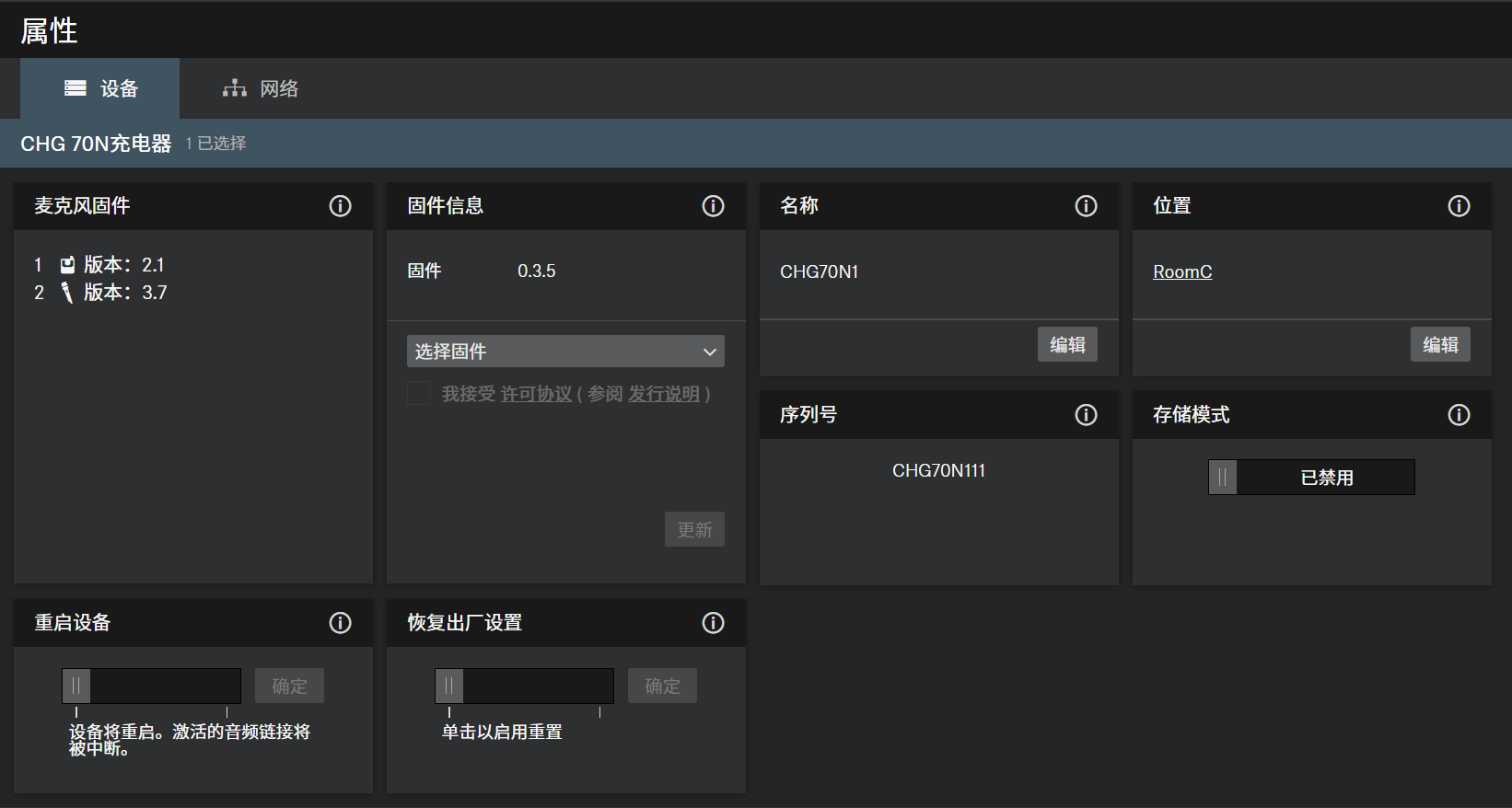Image resolution: width=1512 pixels, height=808 pixels.
Task: Click the 重启设备 slider handle
Action: (76, 687)
